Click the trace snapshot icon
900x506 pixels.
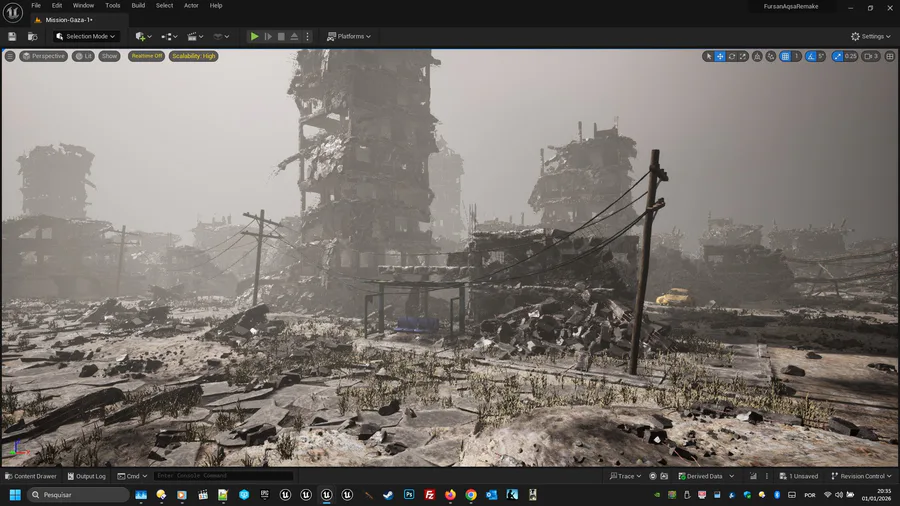664,476
